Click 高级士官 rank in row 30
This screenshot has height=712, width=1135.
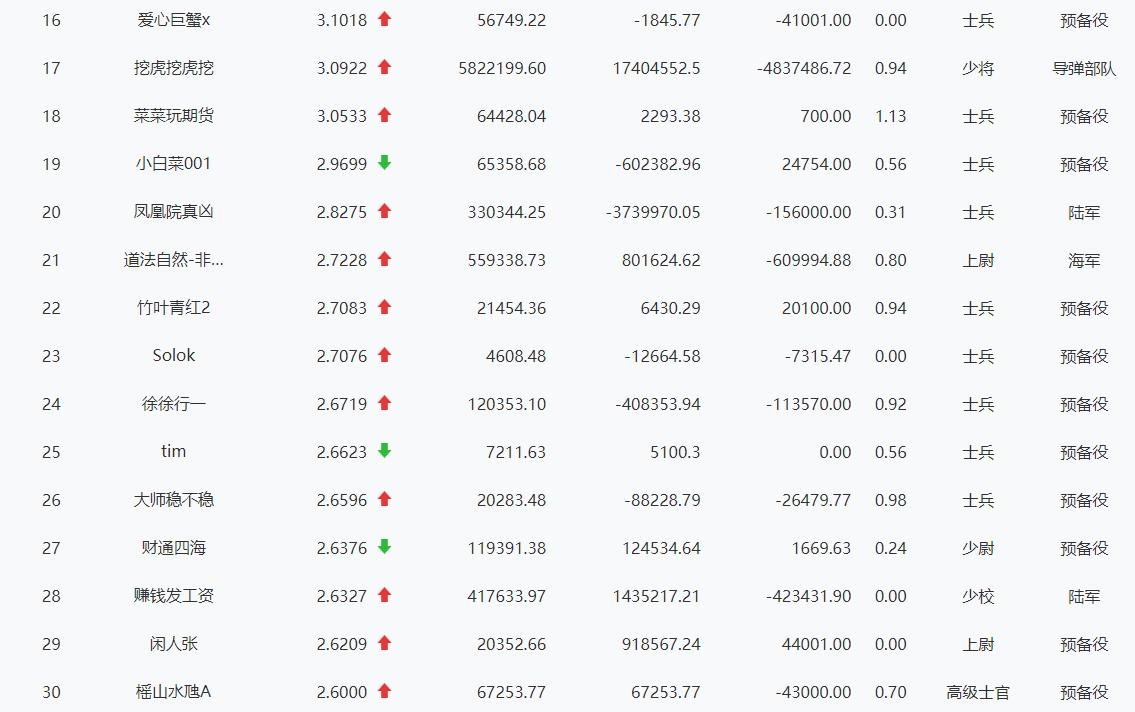point(978,692)
